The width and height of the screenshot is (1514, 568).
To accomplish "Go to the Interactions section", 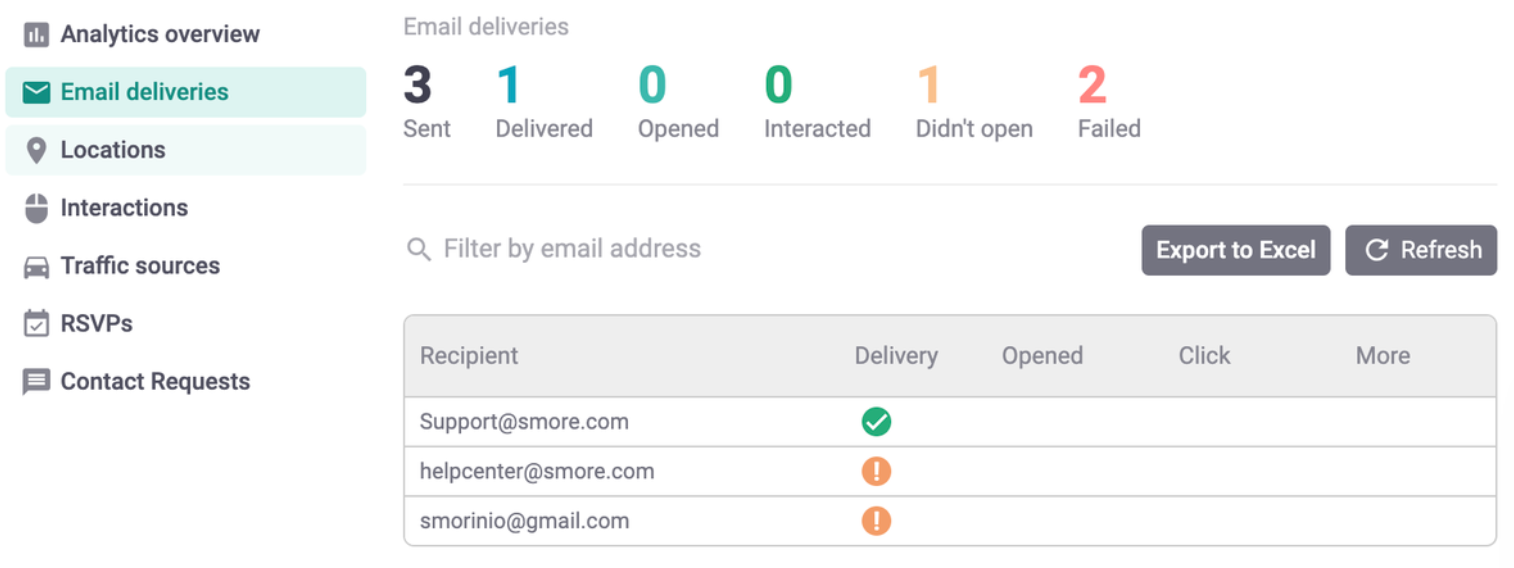I will 124,208.
